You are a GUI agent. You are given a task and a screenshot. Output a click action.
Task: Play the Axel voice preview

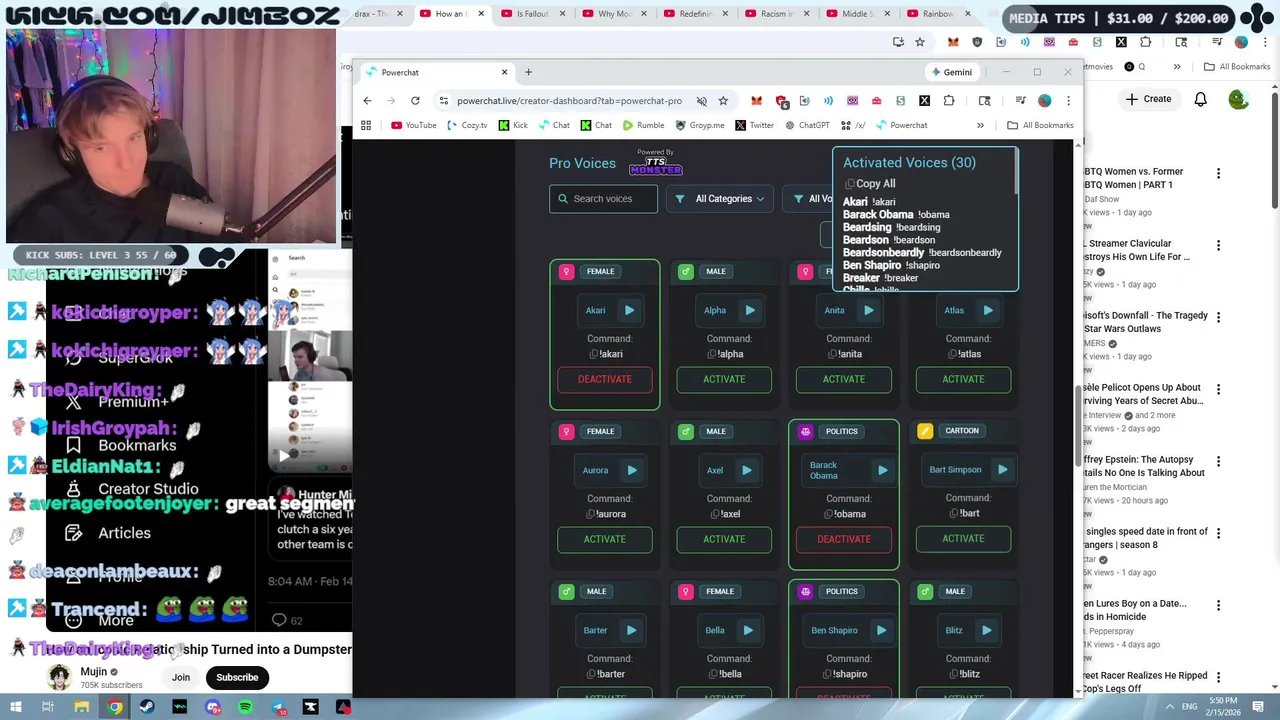click(x=746, y=470)
